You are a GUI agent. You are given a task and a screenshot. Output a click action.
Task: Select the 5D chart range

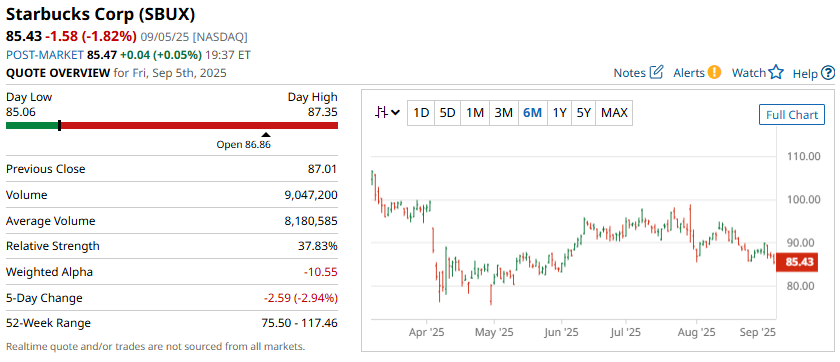pyautogui.click(x=447, y=113)
